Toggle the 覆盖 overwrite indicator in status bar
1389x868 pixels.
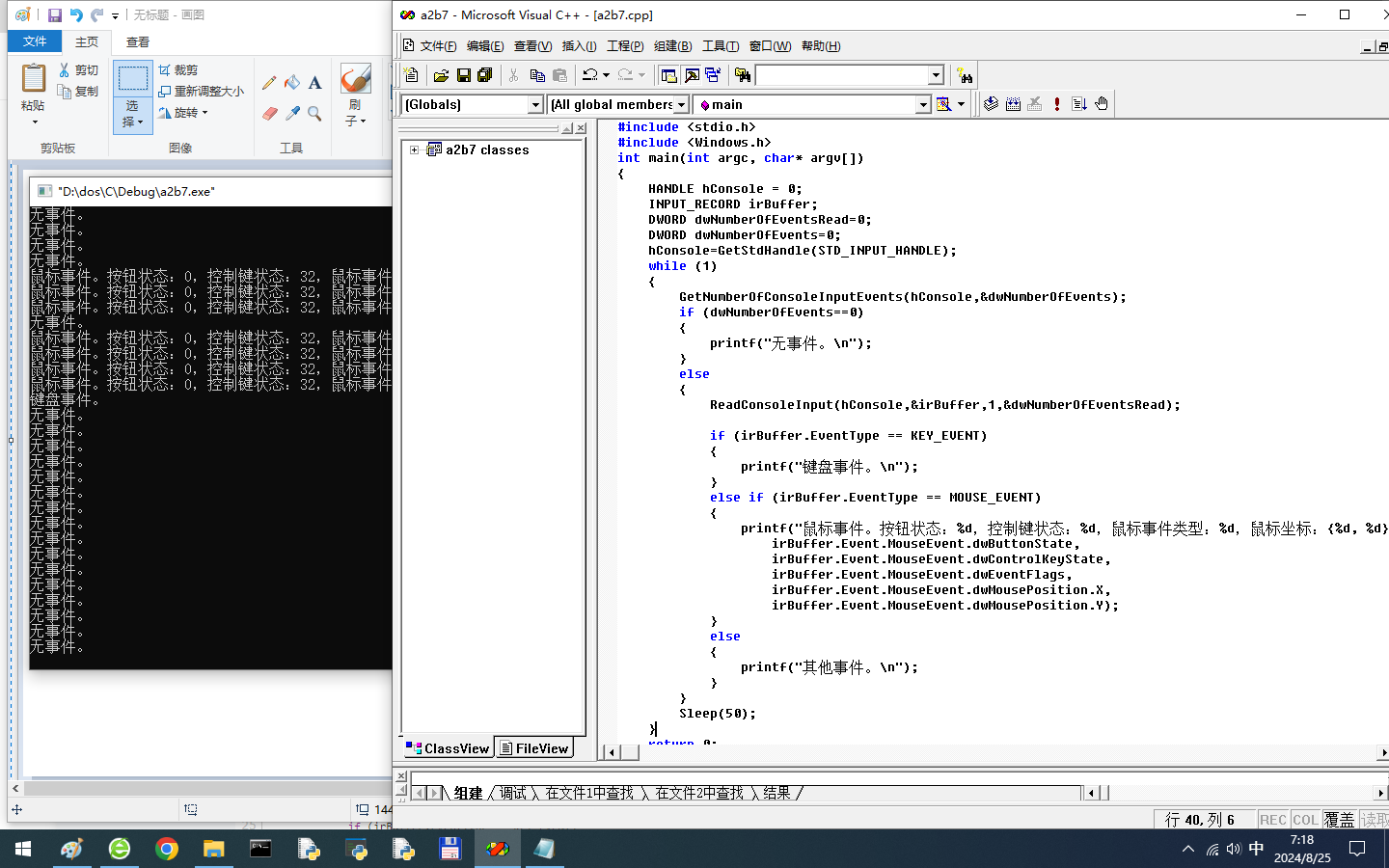pyautogui.click(x=1339, y=820)
